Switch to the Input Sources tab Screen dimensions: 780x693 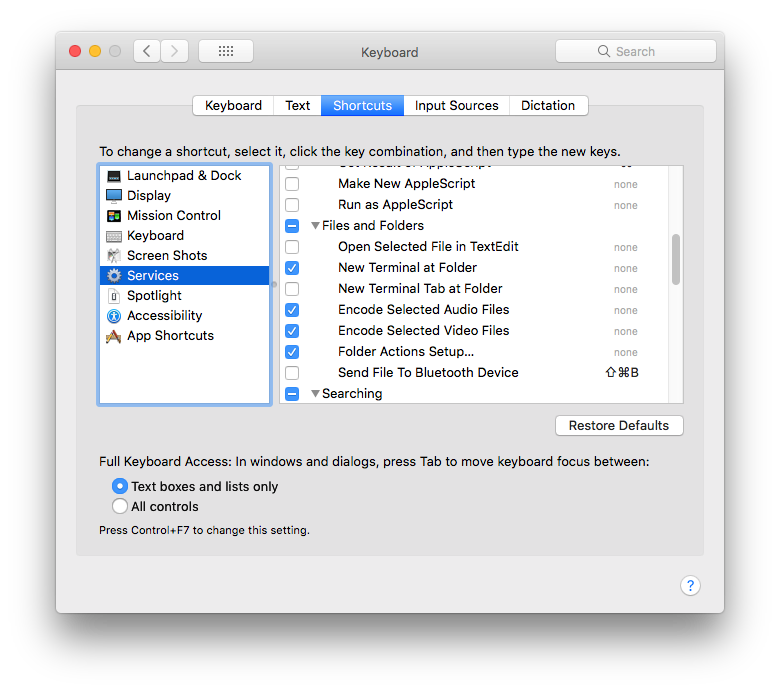tap(456, 106)
